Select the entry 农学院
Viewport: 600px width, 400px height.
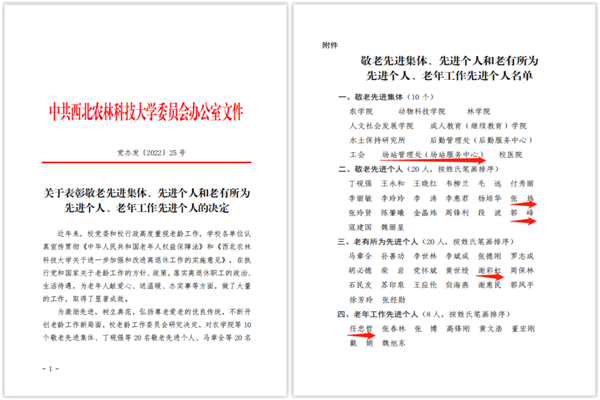360,111
